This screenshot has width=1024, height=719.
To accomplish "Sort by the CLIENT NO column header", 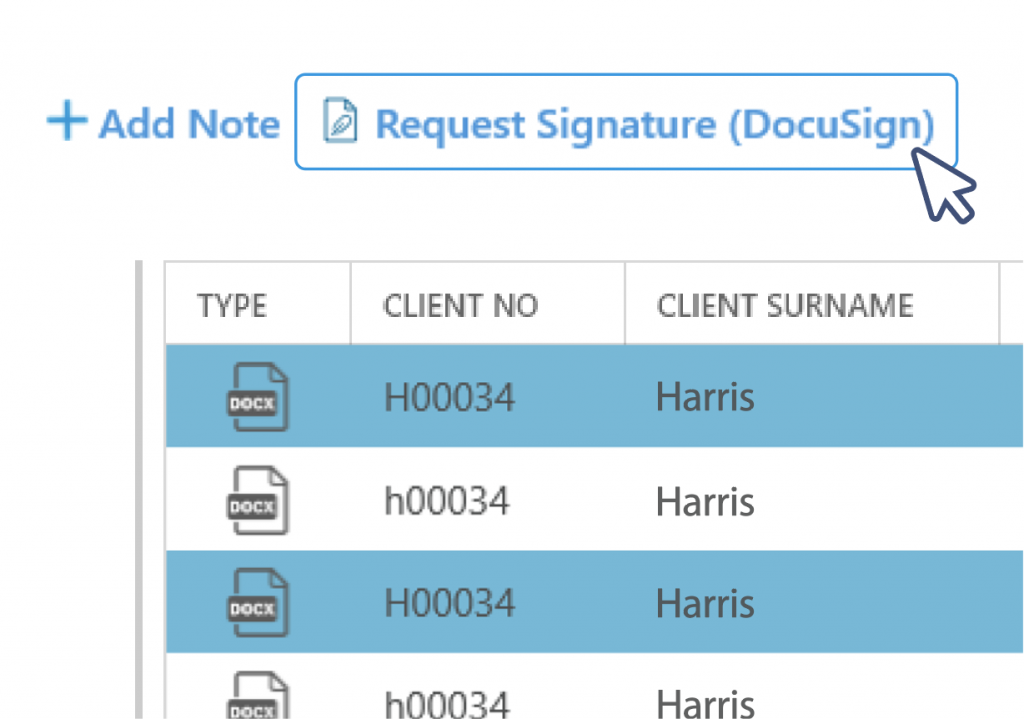I will pos(460,306).
